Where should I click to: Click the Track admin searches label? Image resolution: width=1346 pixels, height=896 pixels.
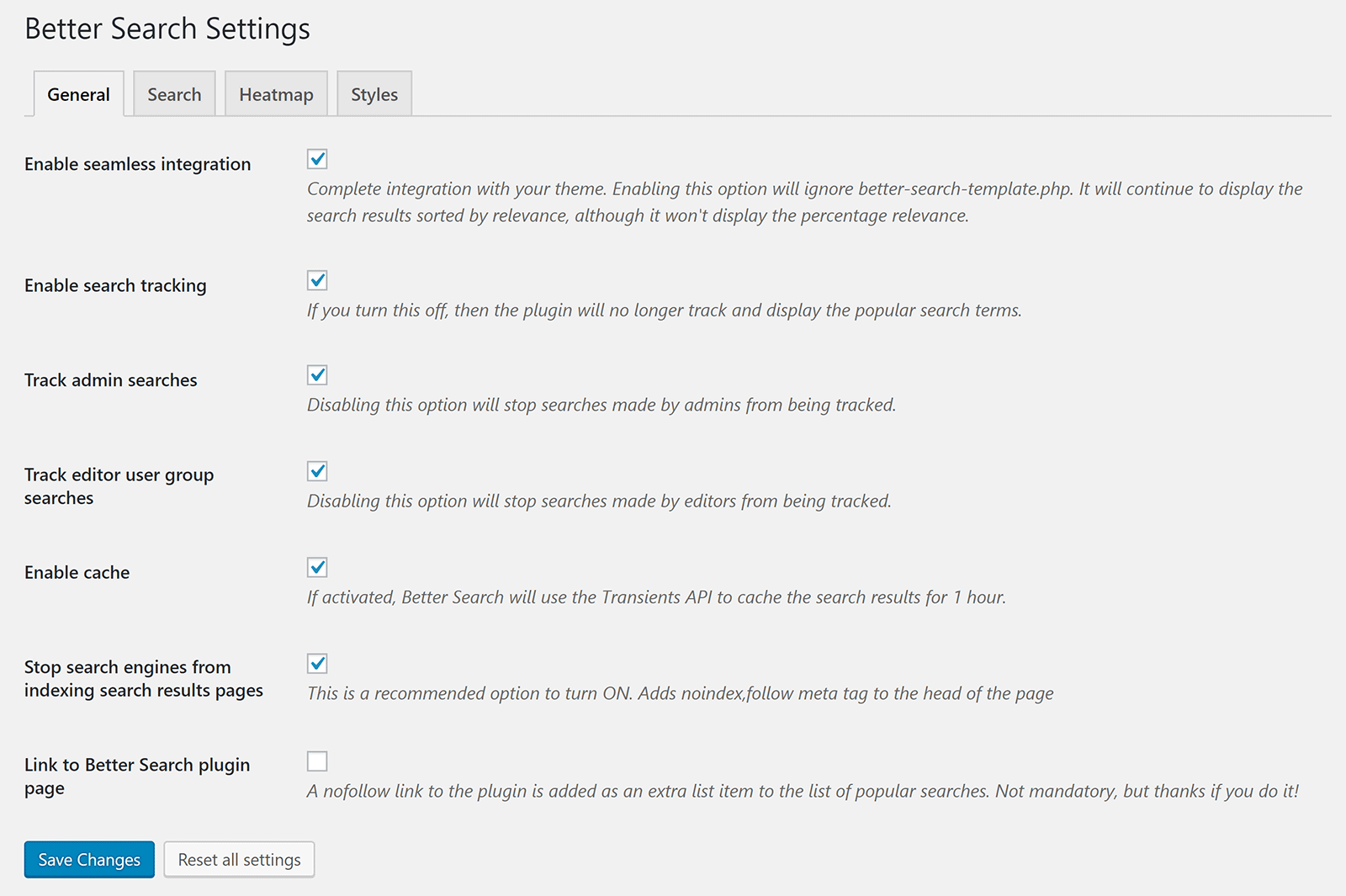pyautogui.click(x=111, y=380)
